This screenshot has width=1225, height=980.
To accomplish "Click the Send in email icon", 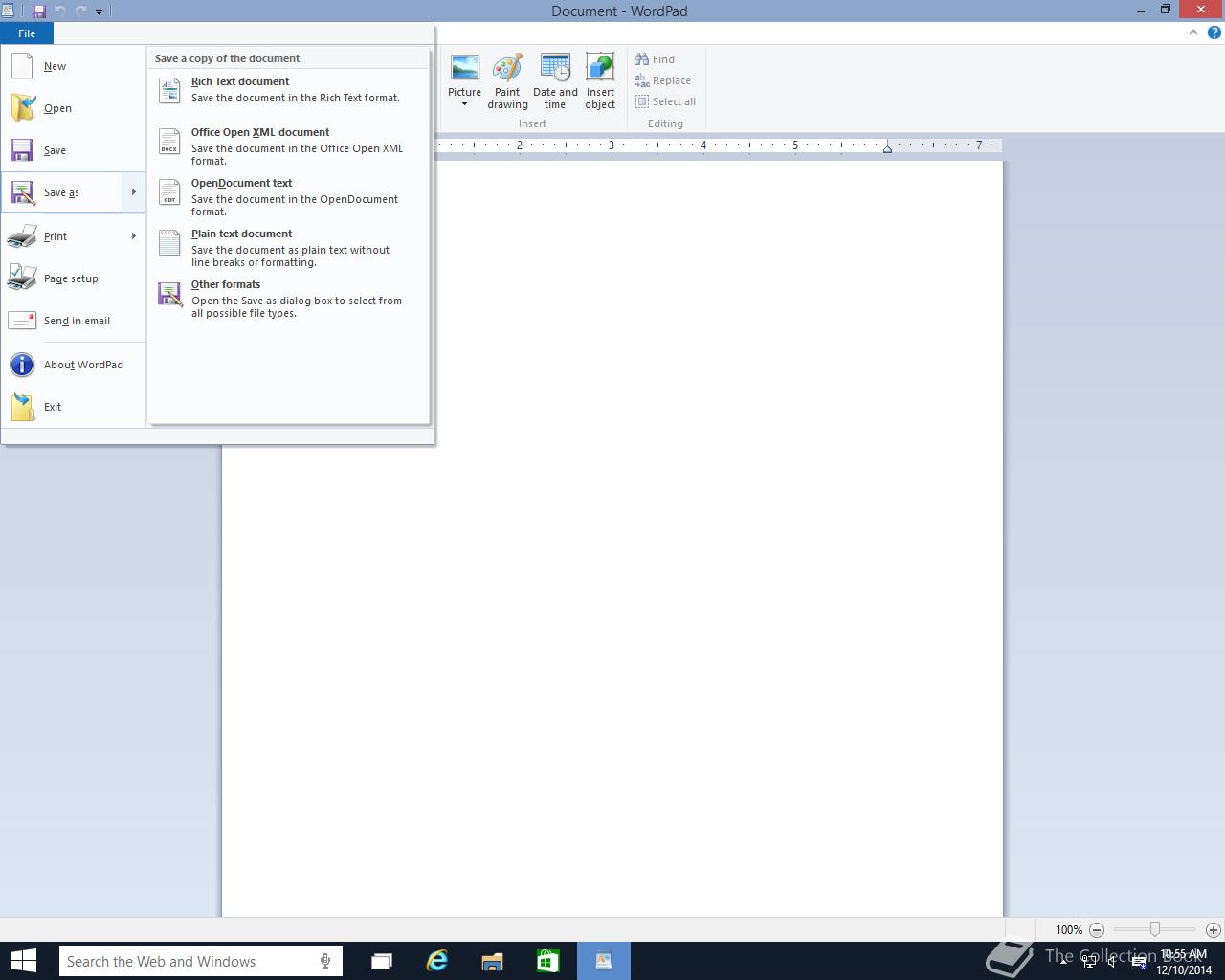I will click(22, 321).
